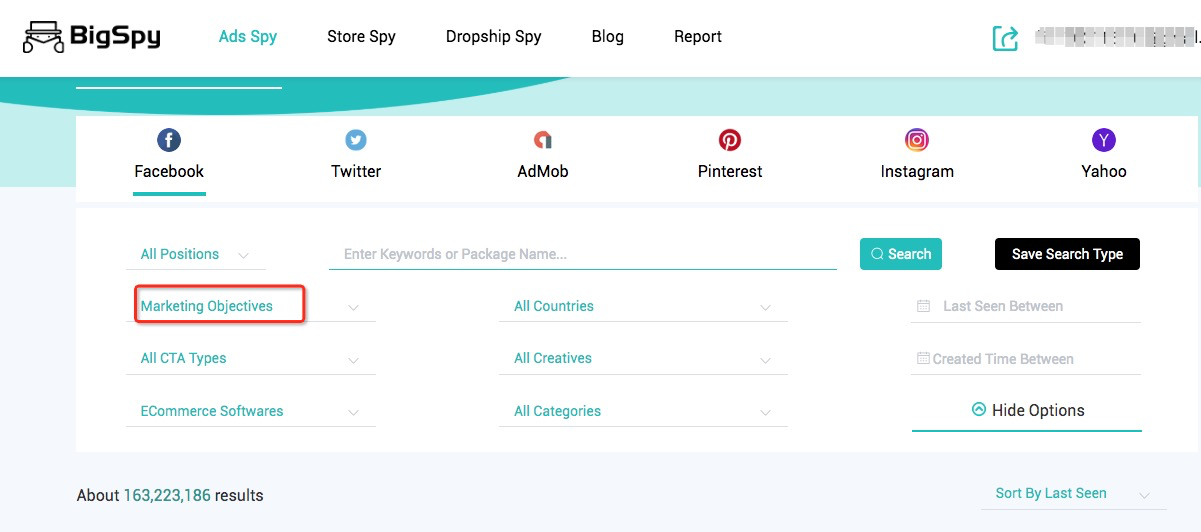Go to Dropship Spy page
Screen dimensions: 1201x532
(493, 37)
